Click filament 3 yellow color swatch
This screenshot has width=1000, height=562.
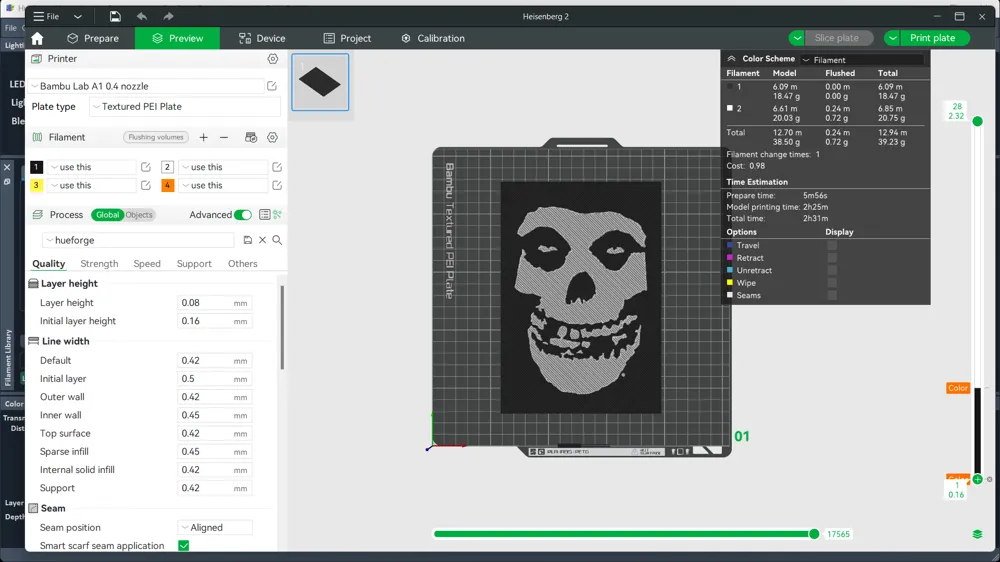pyautogui.click(x=36, y=186)
